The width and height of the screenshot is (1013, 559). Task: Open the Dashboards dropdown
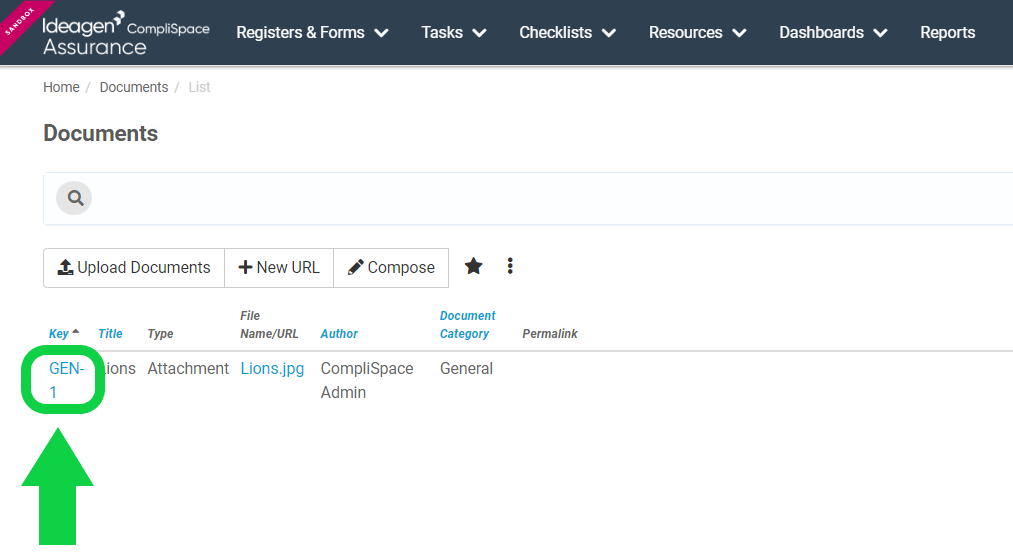[833, 32]
